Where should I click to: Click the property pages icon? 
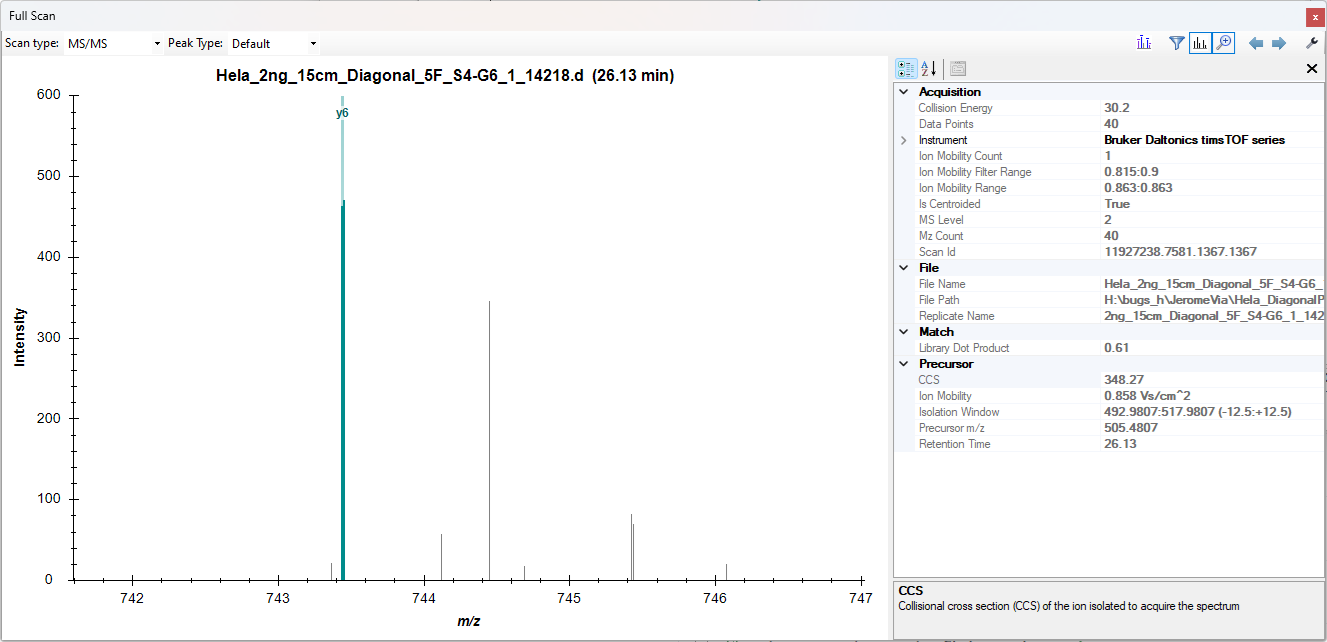coord(957,68)
